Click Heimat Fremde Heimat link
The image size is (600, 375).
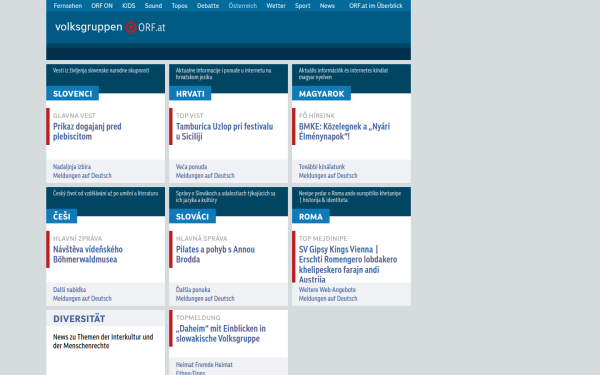[x=204, y=365]
